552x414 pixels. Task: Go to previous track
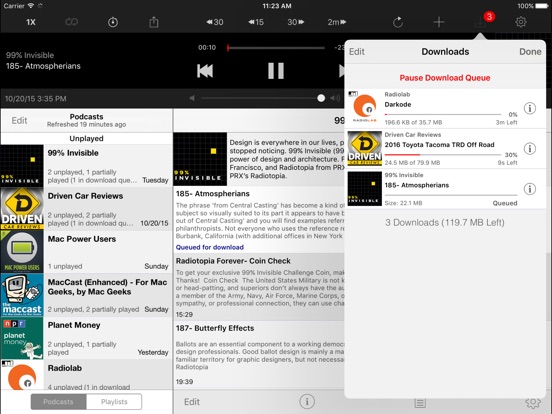point(205,71)
